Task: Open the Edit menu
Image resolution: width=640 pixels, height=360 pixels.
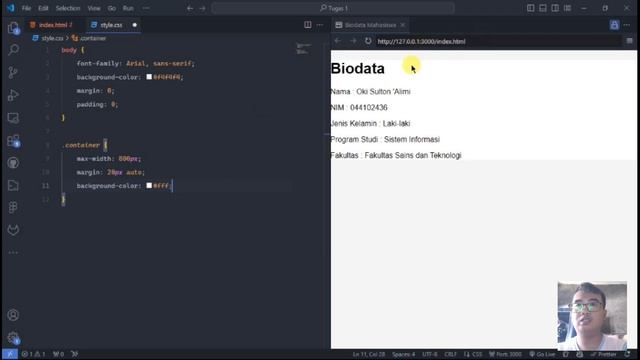Action: pyautogui.click(x=43, y=8)
